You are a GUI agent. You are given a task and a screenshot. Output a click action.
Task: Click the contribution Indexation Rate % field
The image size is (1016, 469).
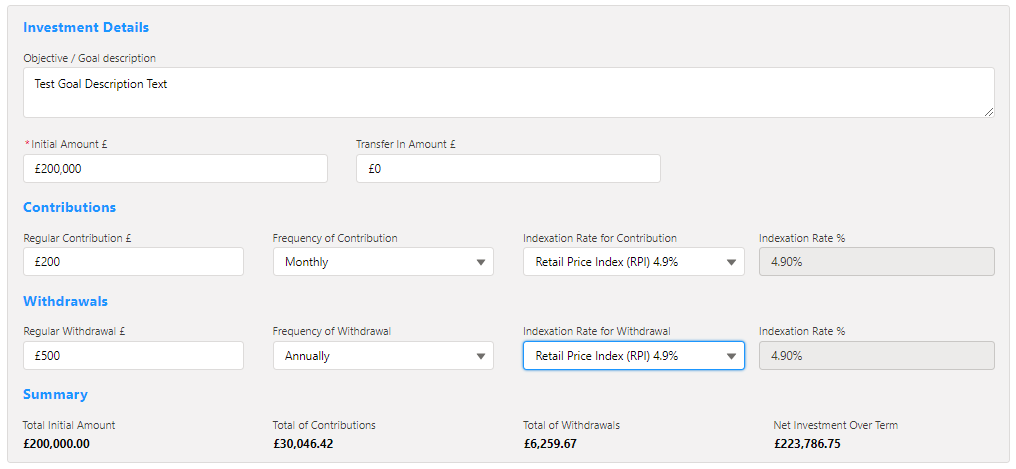(x=876, y=262)
